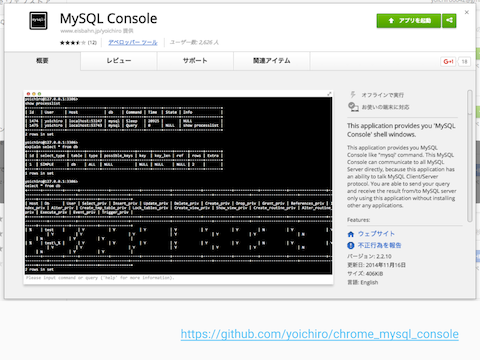Click the 不正行為を報告 report abuse link
This screenshot has height=360, width=480.
[x=379, y=245]
